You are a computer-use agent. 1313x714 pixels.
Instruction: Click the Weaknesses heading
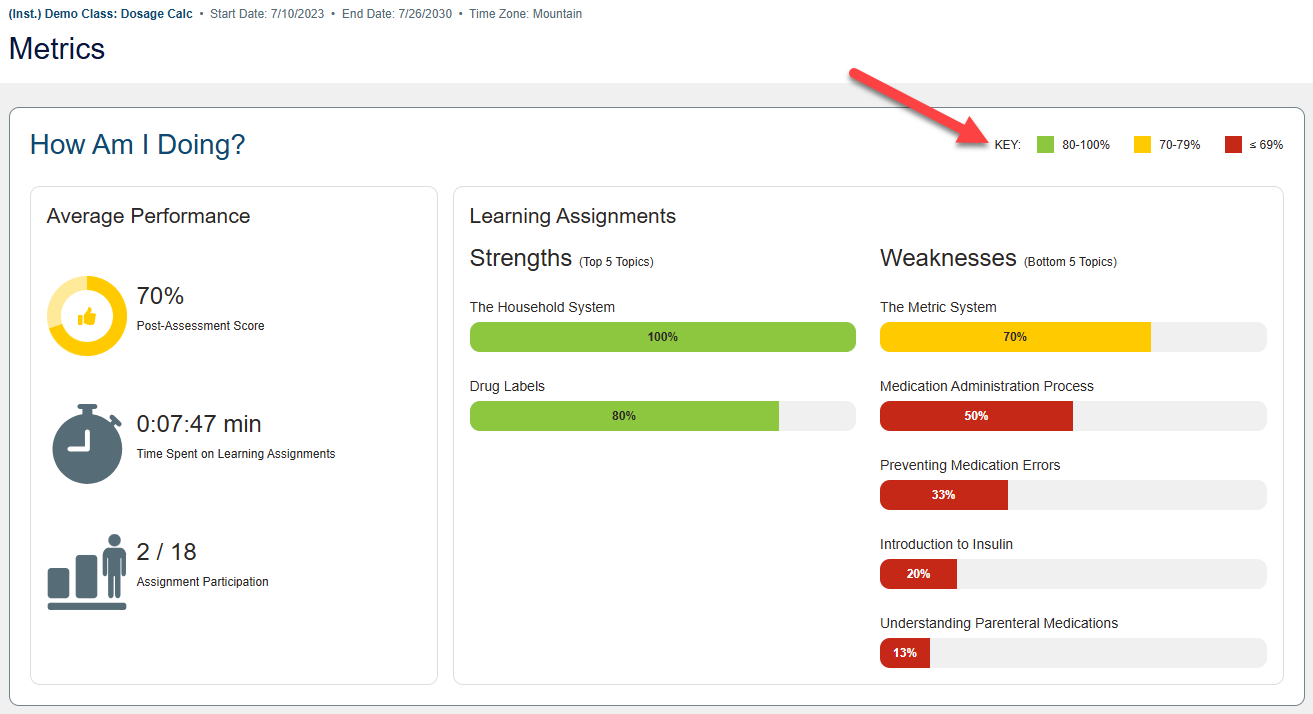(x=947, y=258)
